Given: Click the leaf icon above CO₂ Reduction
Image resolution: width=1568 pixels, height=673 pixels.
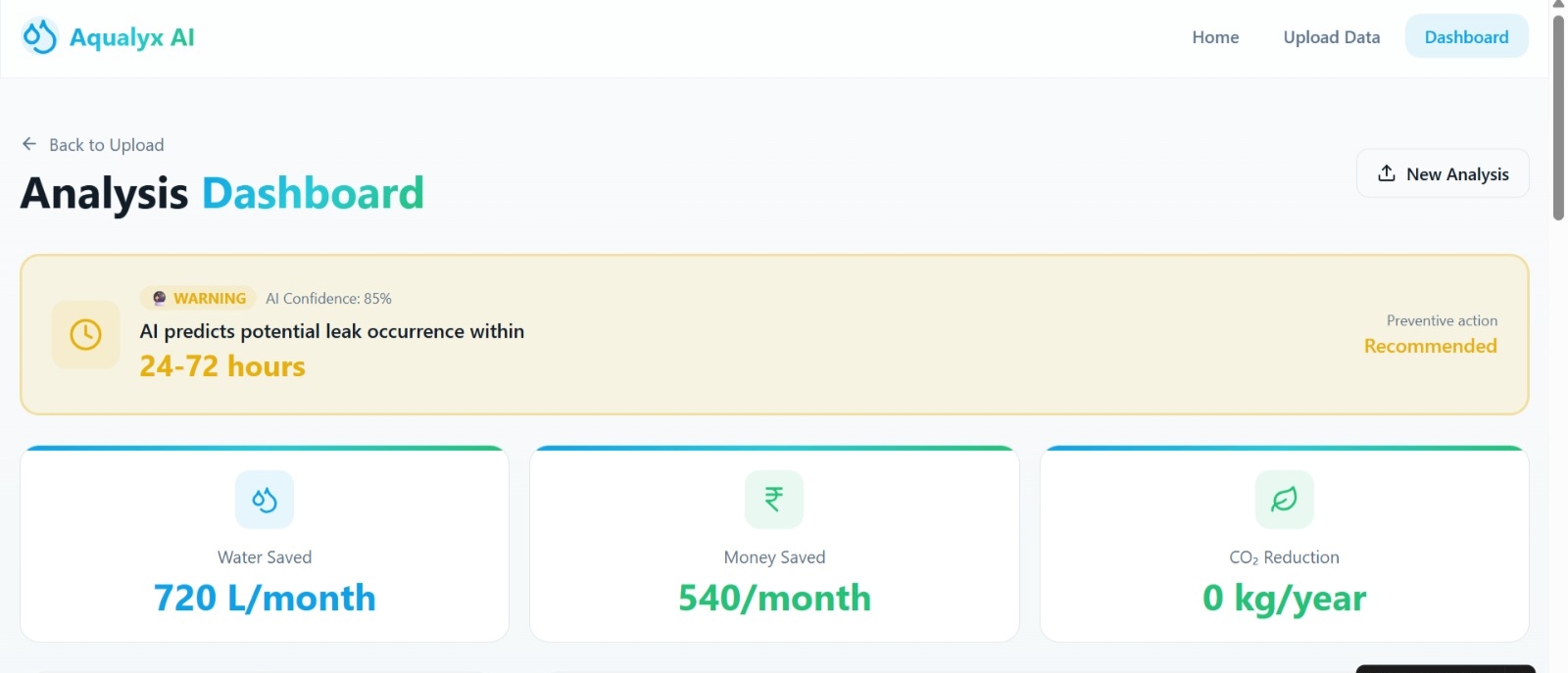Looking at the screenshot, I should tap(1285, 500).
